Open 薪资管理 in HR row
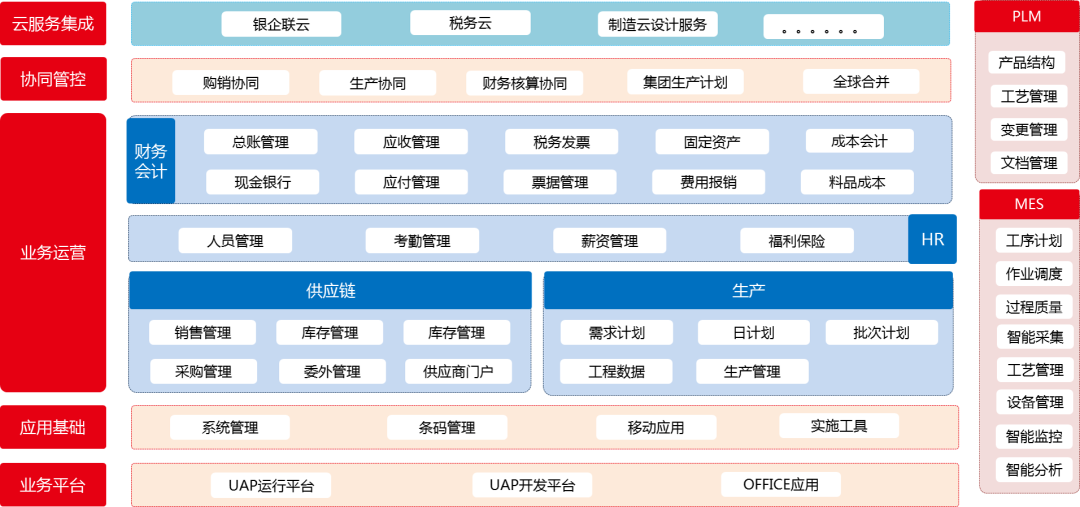This screenshot has width=1080, height=507. [610, 240]
